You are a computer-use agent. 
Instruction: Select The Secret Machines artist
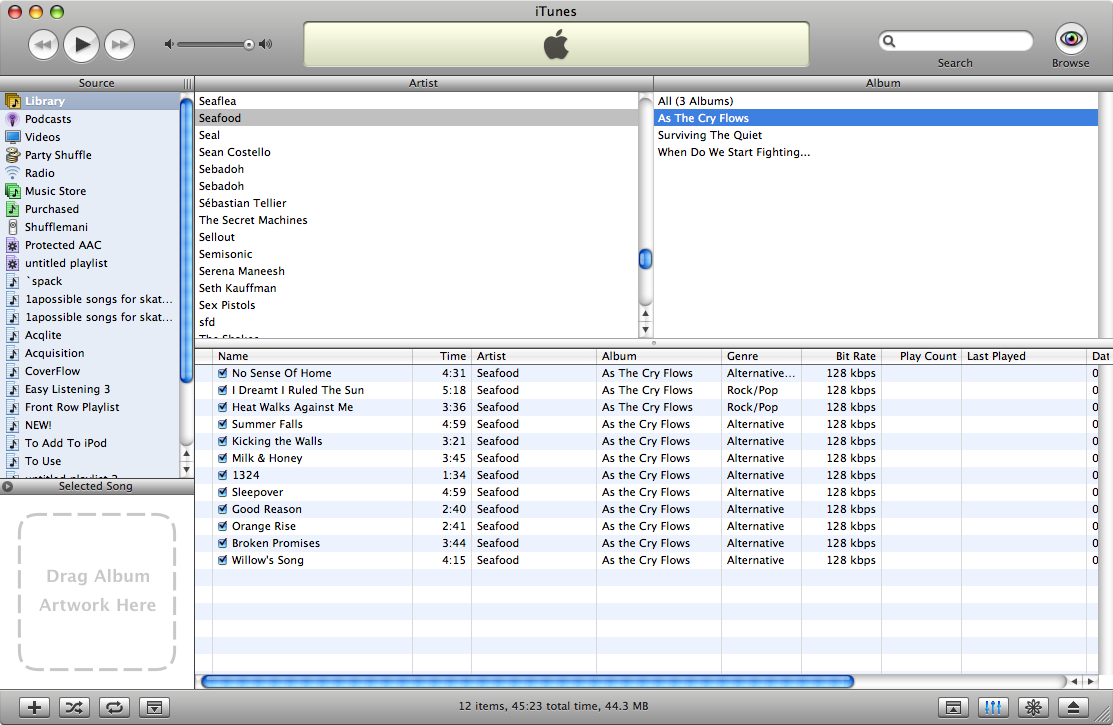417,220
